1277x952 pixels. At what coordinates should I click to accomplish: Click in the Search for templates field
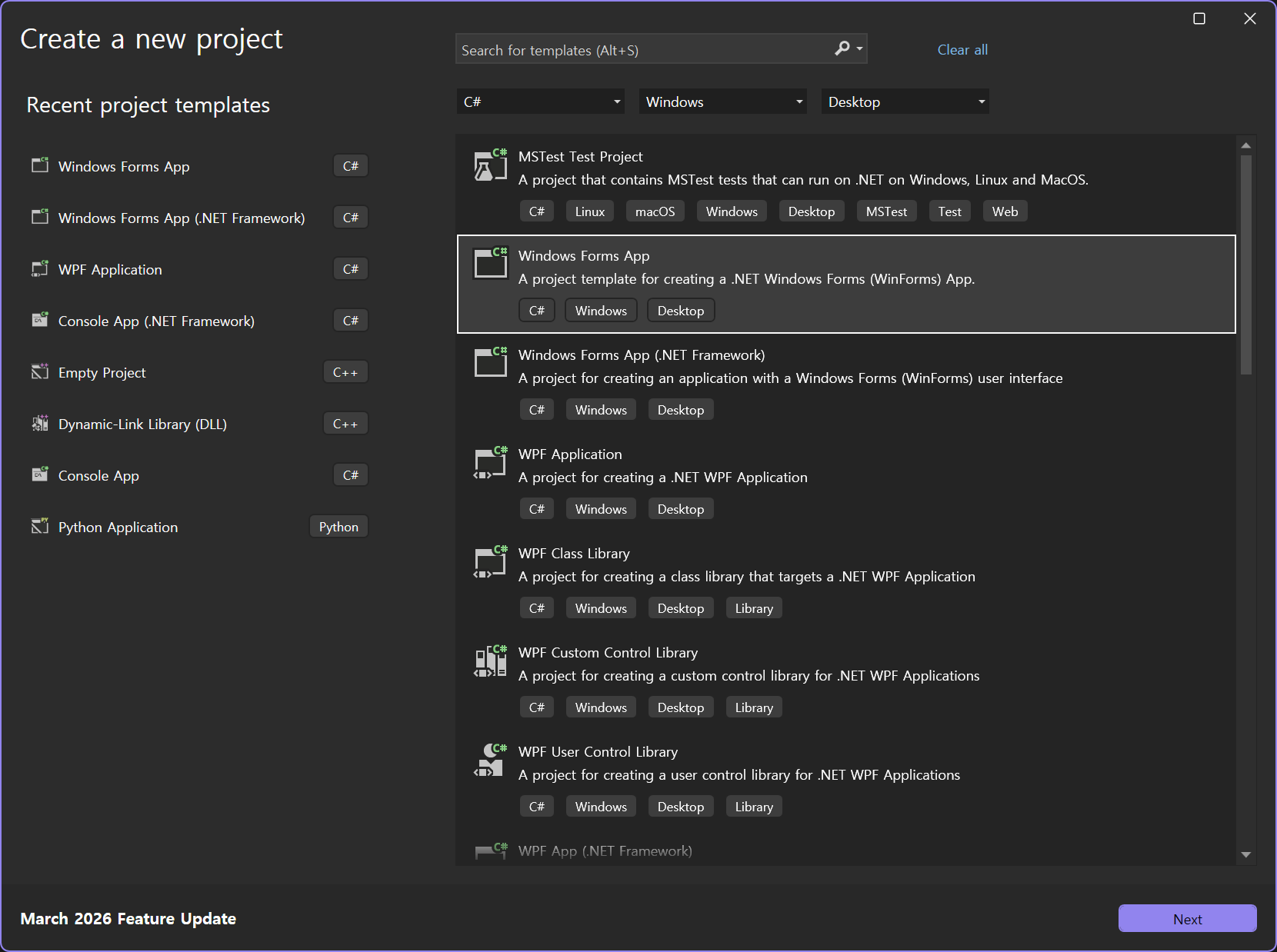click(x=645, y=49)
